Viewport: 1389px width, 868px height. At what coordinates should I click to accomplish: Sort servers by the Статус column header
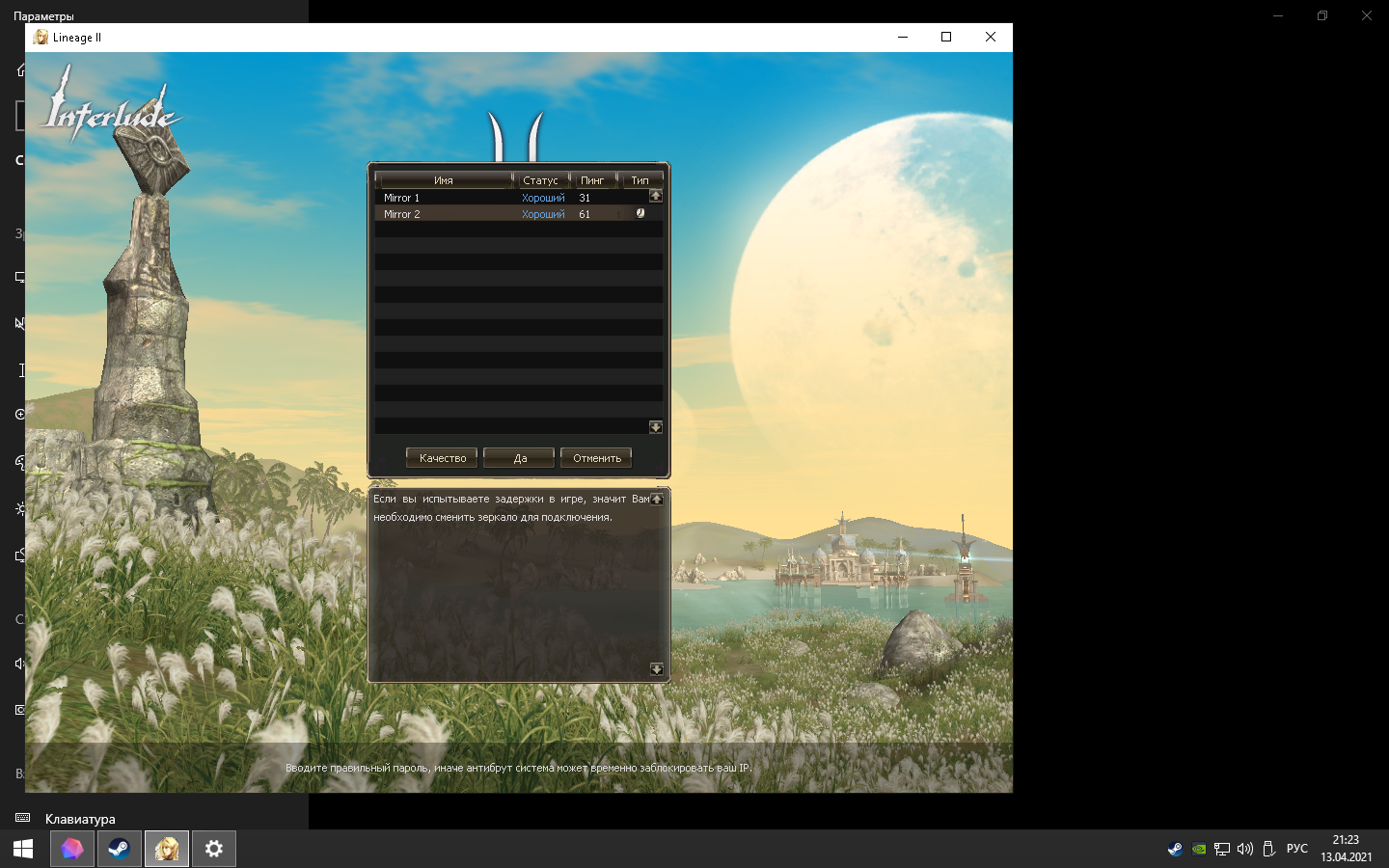pos(541,180)
